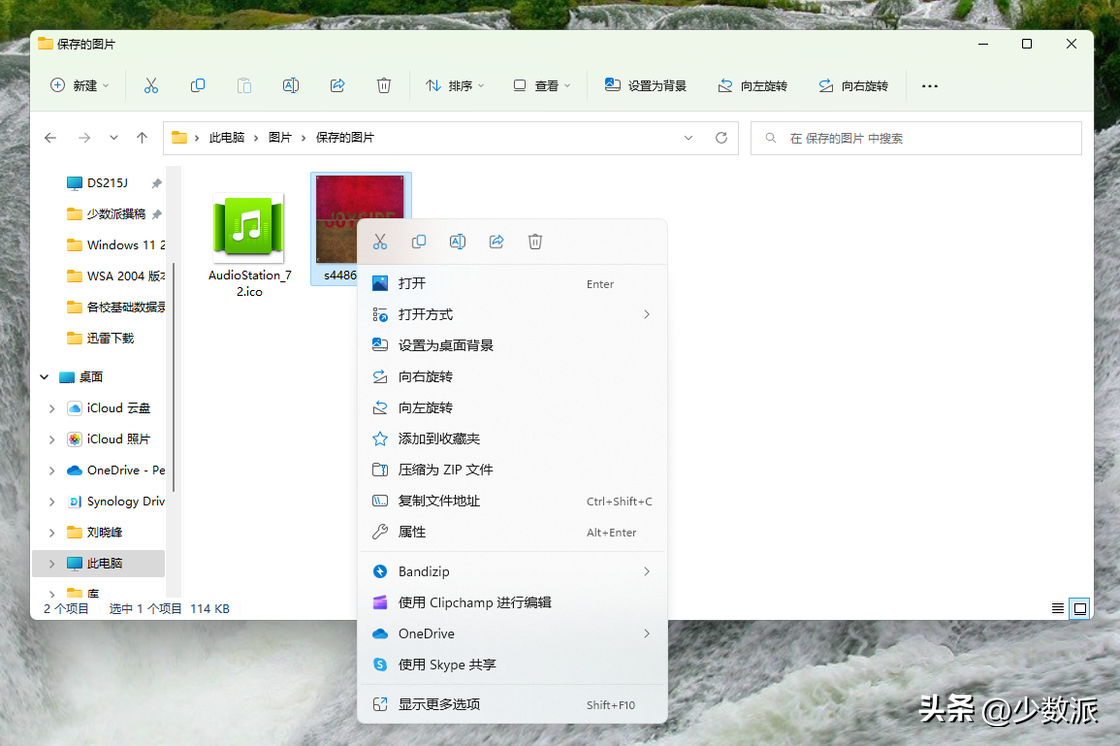
Task: Click the toolbar delete trash icon
Action: tap(384, 86)
